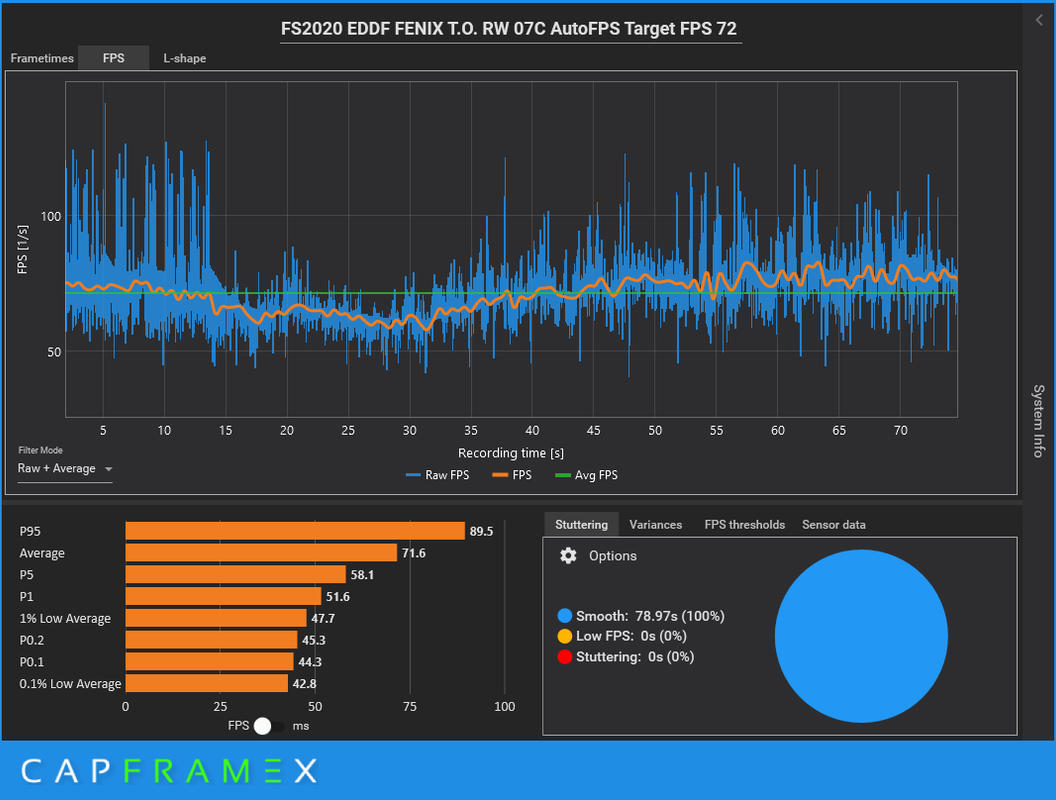1056x800 pixels.
Task: Show the Sensor data tab
Action: [834, 525]
